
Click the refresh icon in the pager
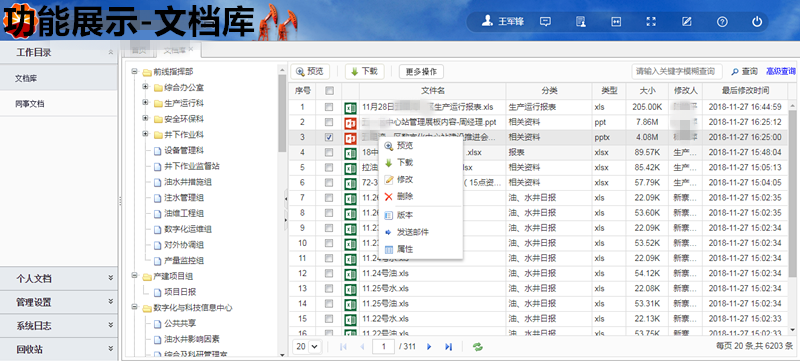coord(478,347)
